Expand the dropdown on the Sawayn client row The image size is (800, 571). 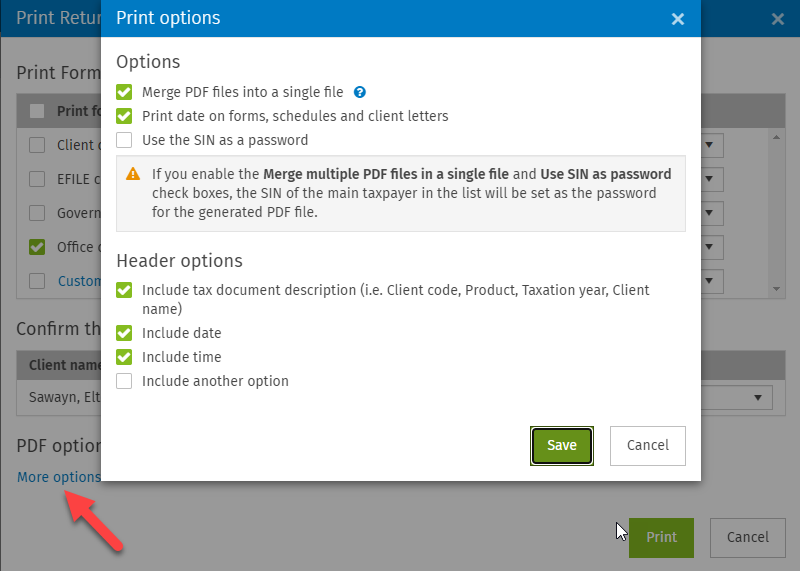click(758, 398)
